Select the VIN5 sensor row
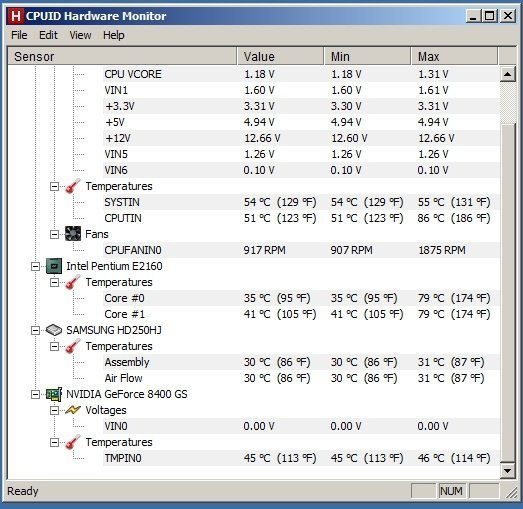 pos(301,154)
